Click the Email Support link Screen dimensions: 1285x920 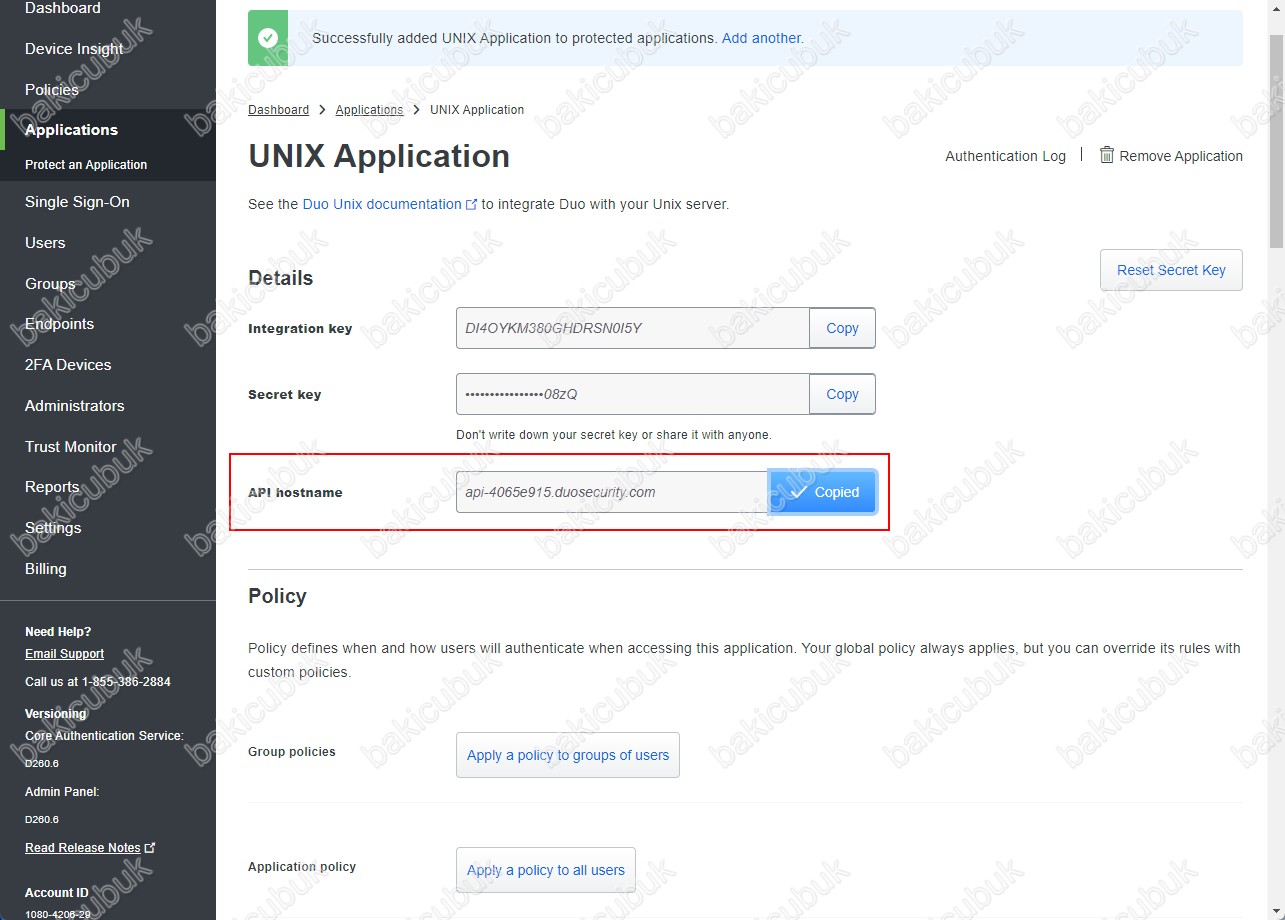point(64,654)
